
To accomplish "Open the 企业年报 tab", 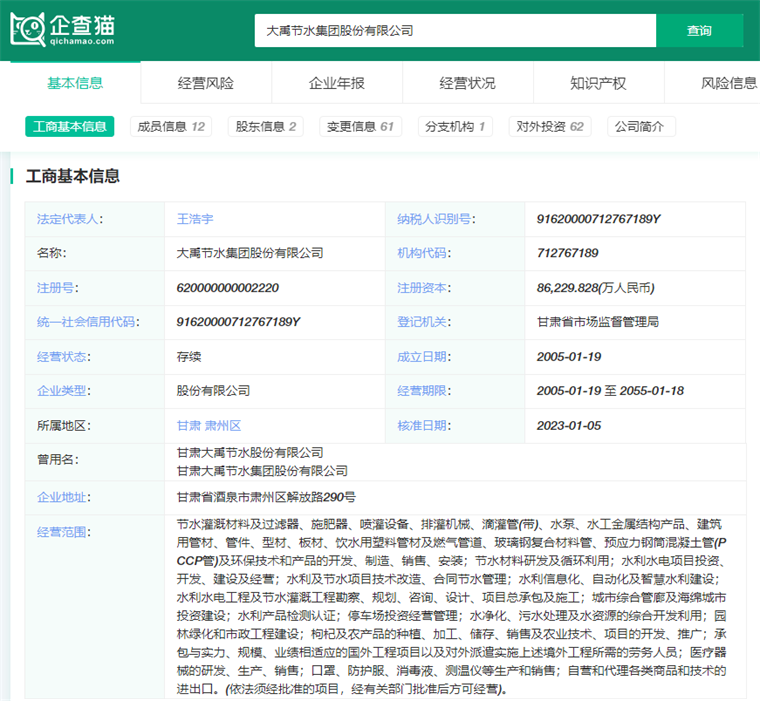I will [336, 83].
